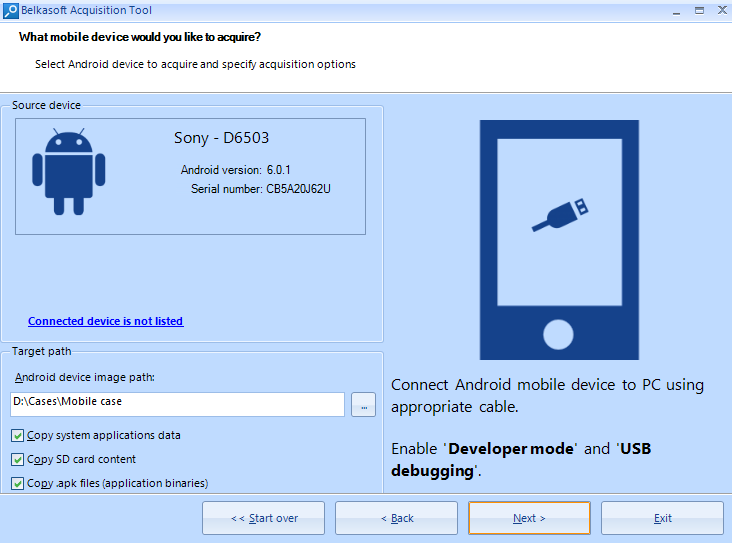Click the 'Select Android device to acquire' instruction text
732x543 pixels.
[195, 64]
